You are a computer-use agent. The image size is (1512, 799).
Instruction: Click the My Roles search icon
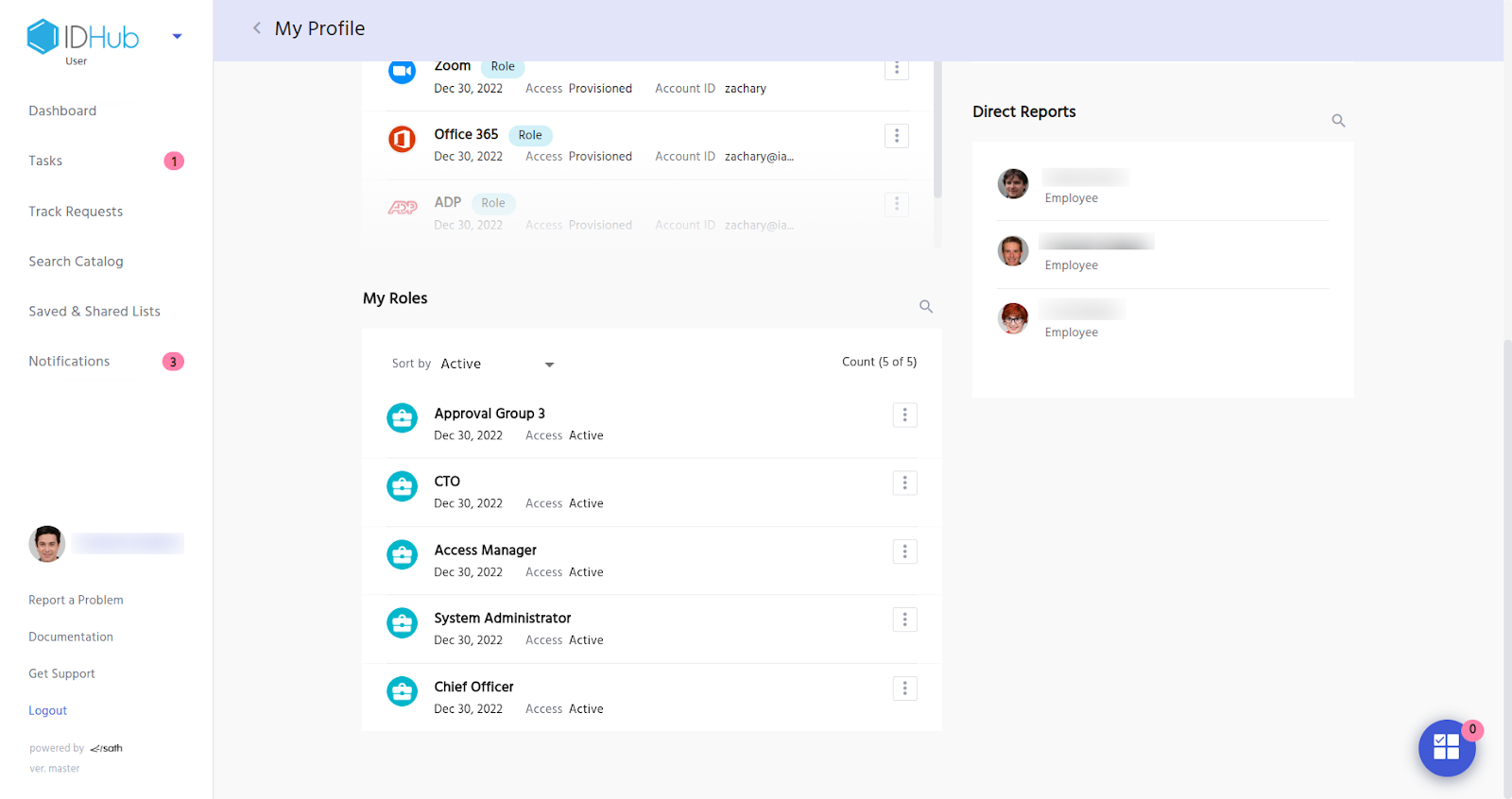[926, 307]
